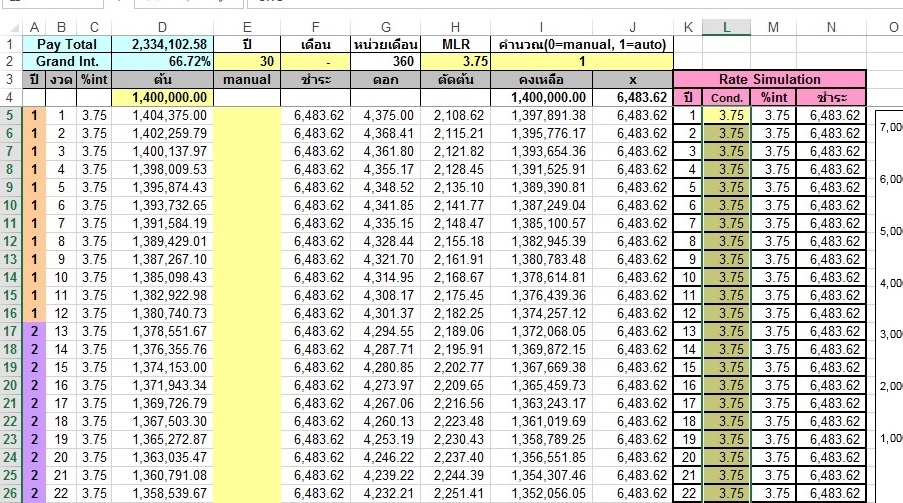Select the MLR rate cell 3.75
This screenshot has width=903, height=503.
(455, 62)
